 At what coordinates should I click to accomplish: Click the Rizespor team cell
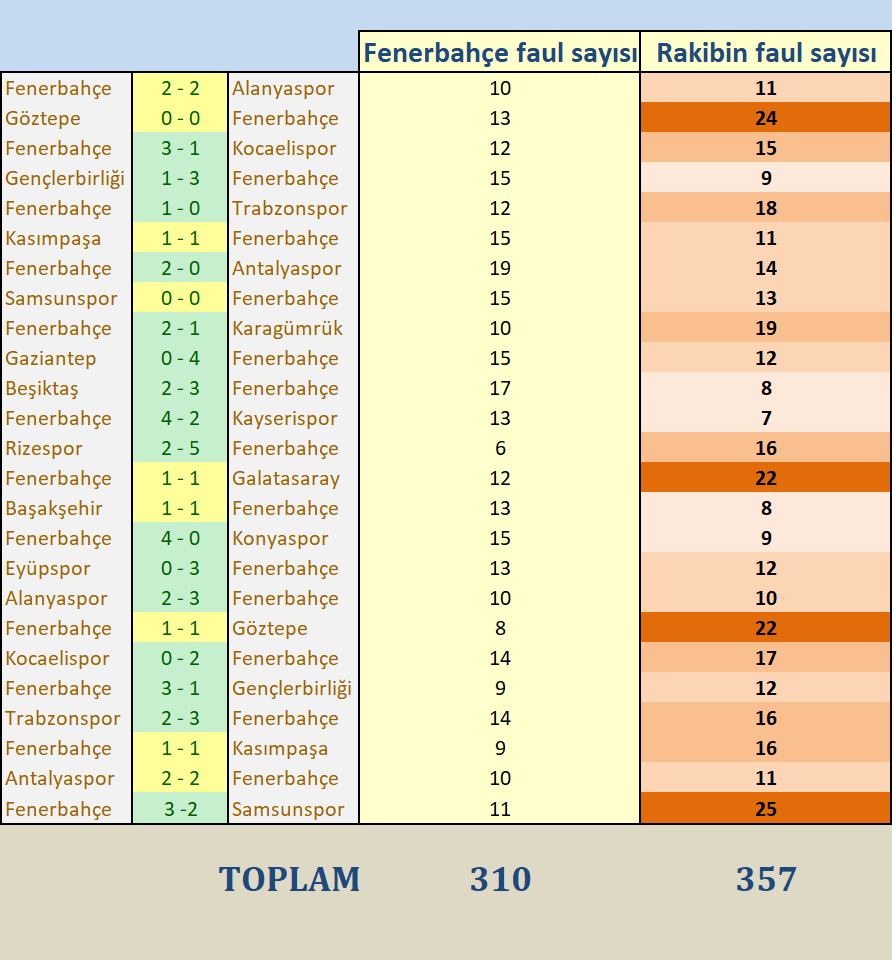(66, 448)
